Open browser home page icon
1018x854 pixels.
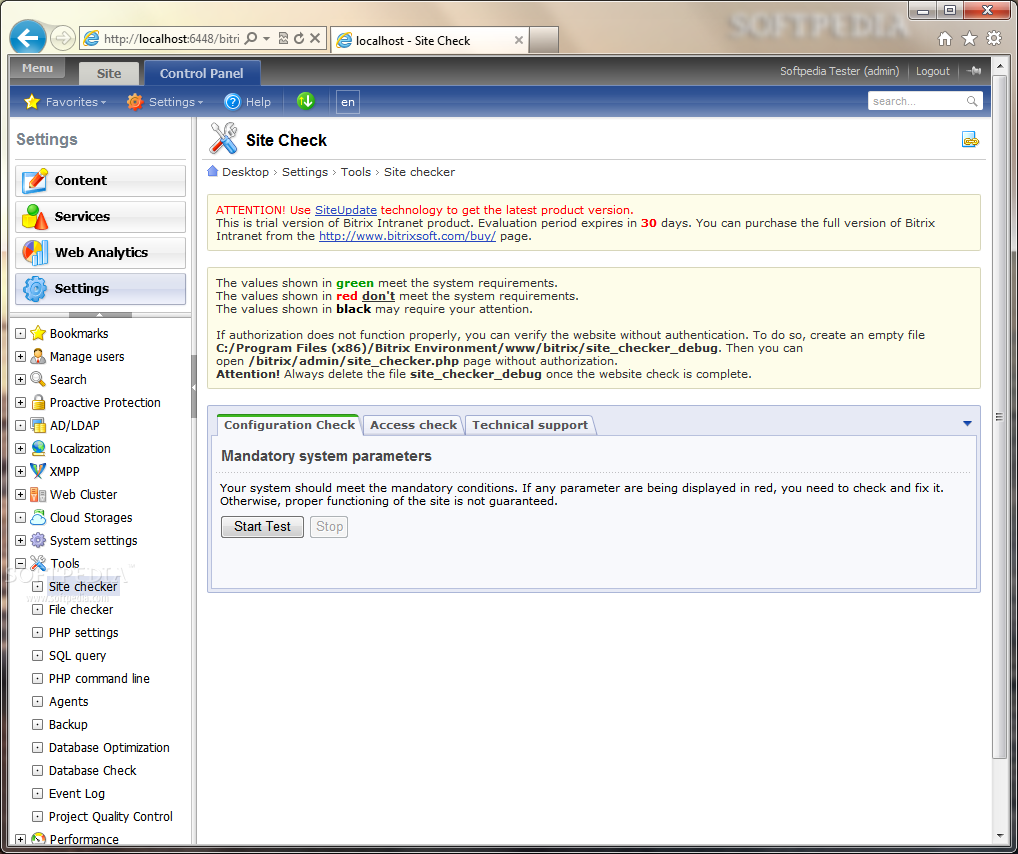[945, 39]
